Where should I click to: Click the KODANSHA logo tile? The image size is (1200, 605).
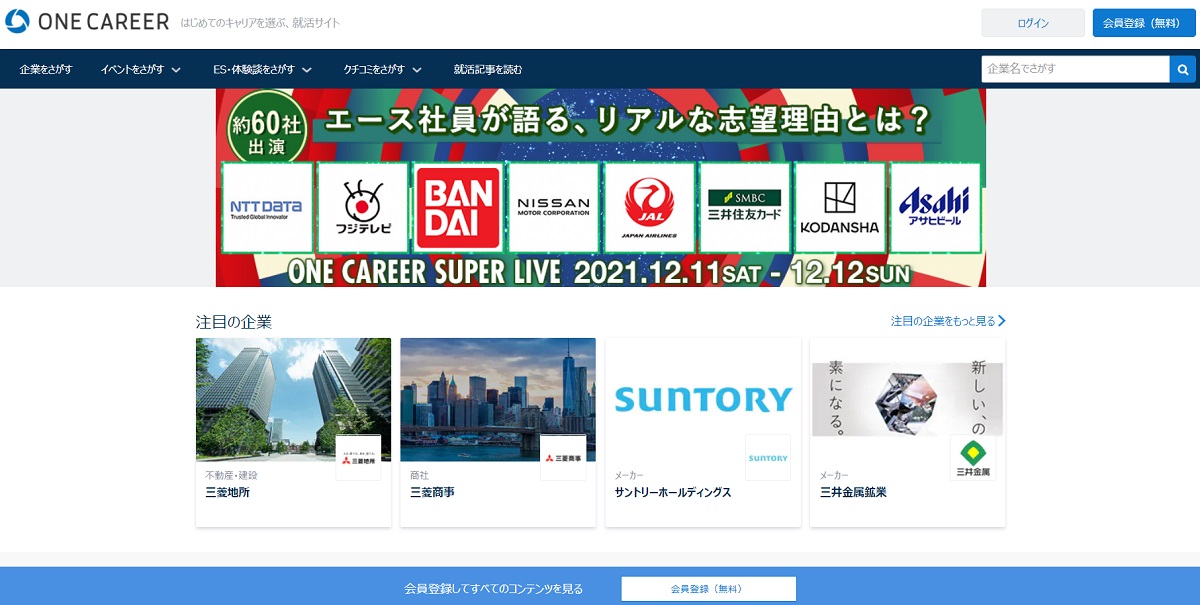840,208
